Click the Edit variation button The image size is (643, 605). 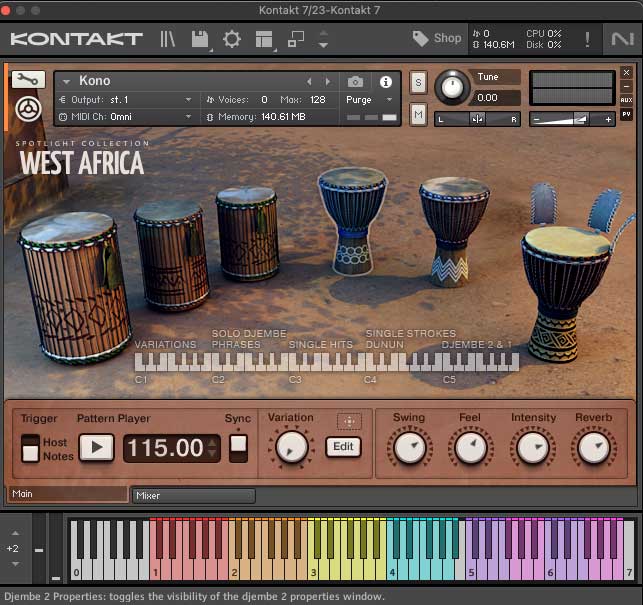343,446
